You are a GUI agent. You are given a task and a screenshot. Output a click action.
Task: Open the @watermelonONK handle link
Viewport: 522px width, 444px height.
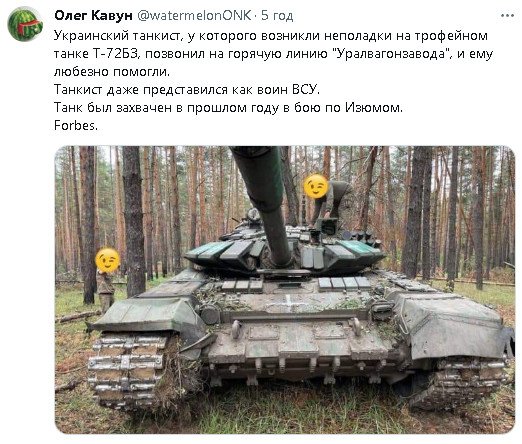pyautogui.click(x=194, y=15)
